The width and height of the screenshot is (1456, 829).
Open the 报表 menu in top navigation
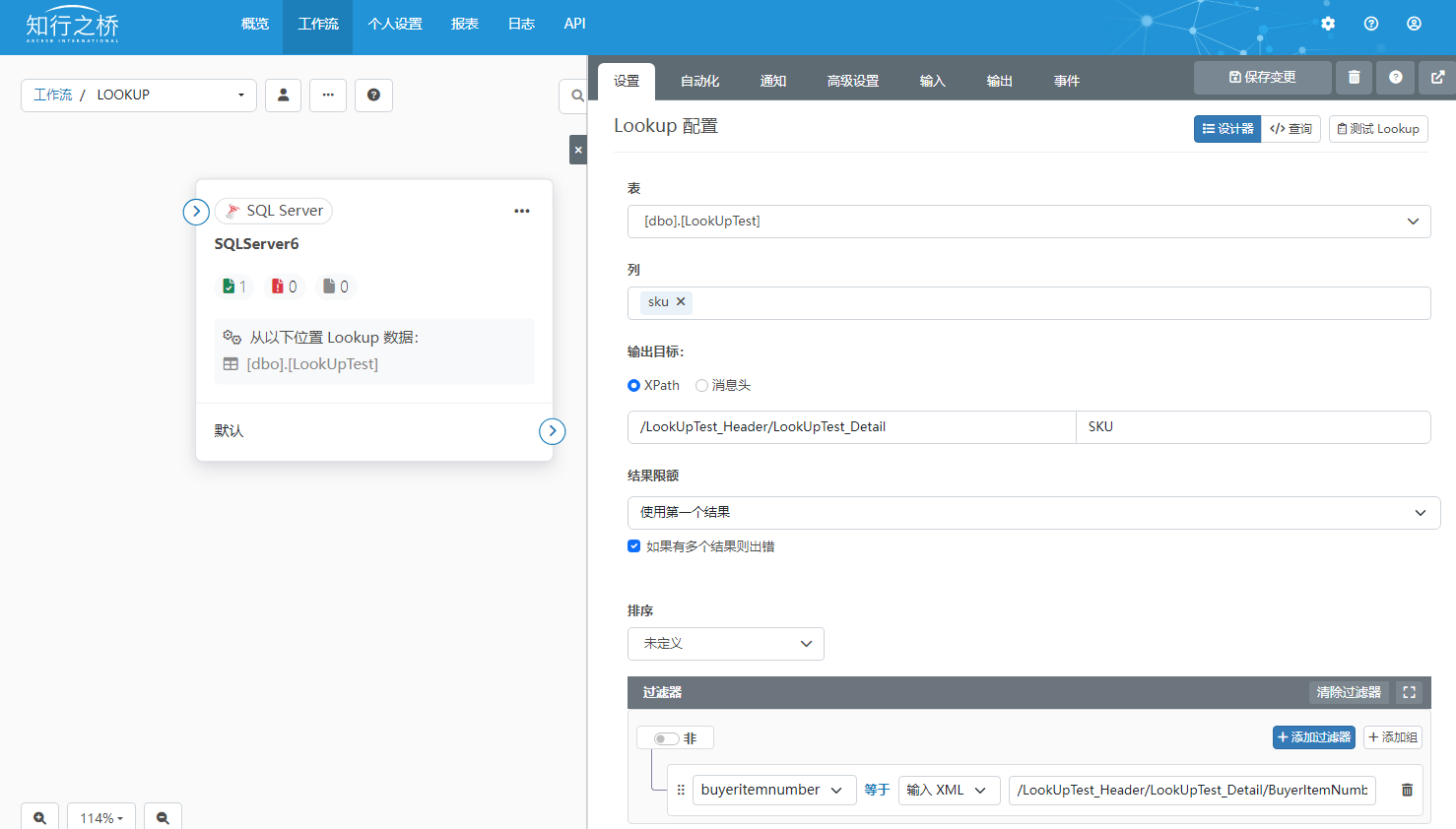point(465,24)
